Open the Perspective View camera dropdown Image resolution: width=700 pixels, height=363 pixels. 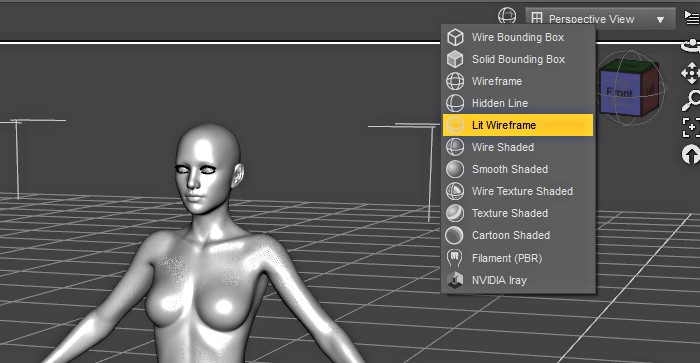click(600, 19)
